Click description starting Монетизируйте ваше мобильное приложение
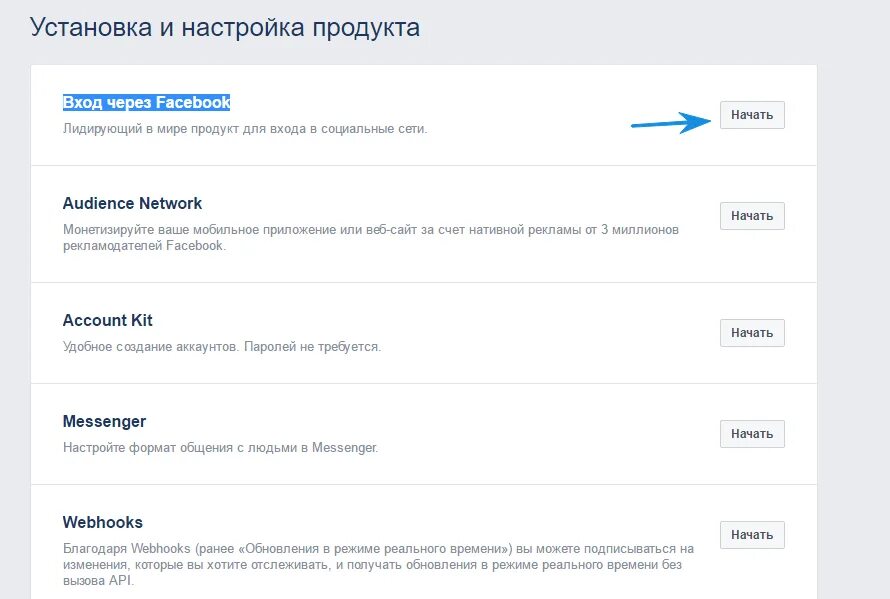 point(371,238)
